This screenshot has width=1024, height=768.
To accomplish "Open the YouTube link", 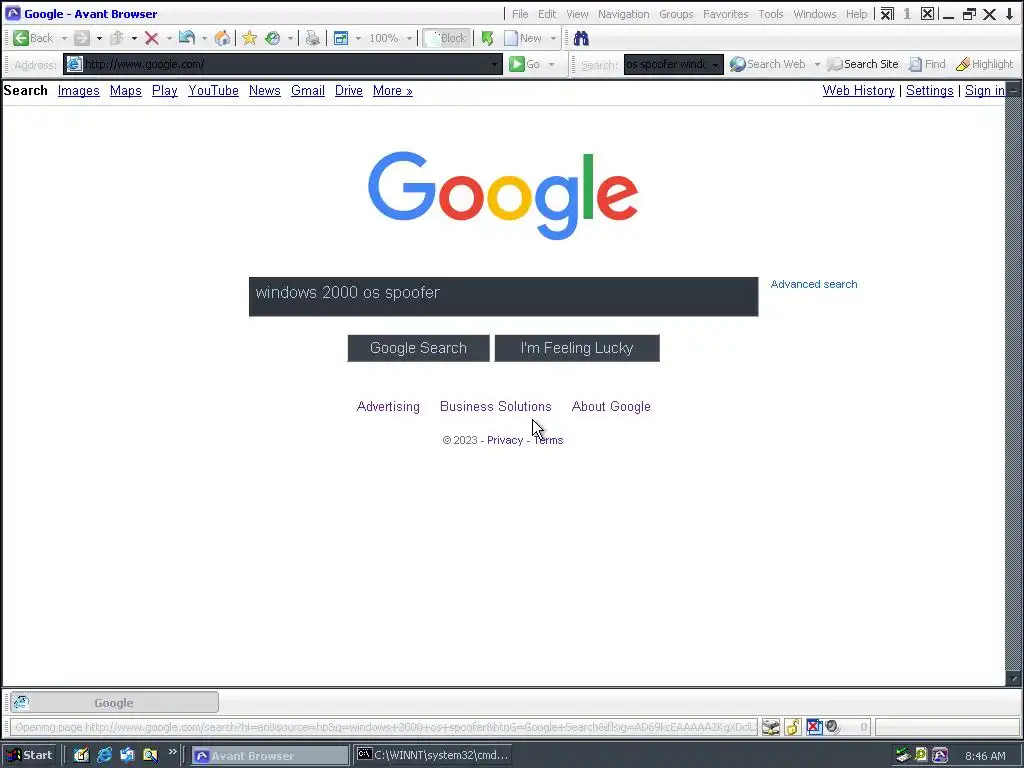I will click(214, 91).
